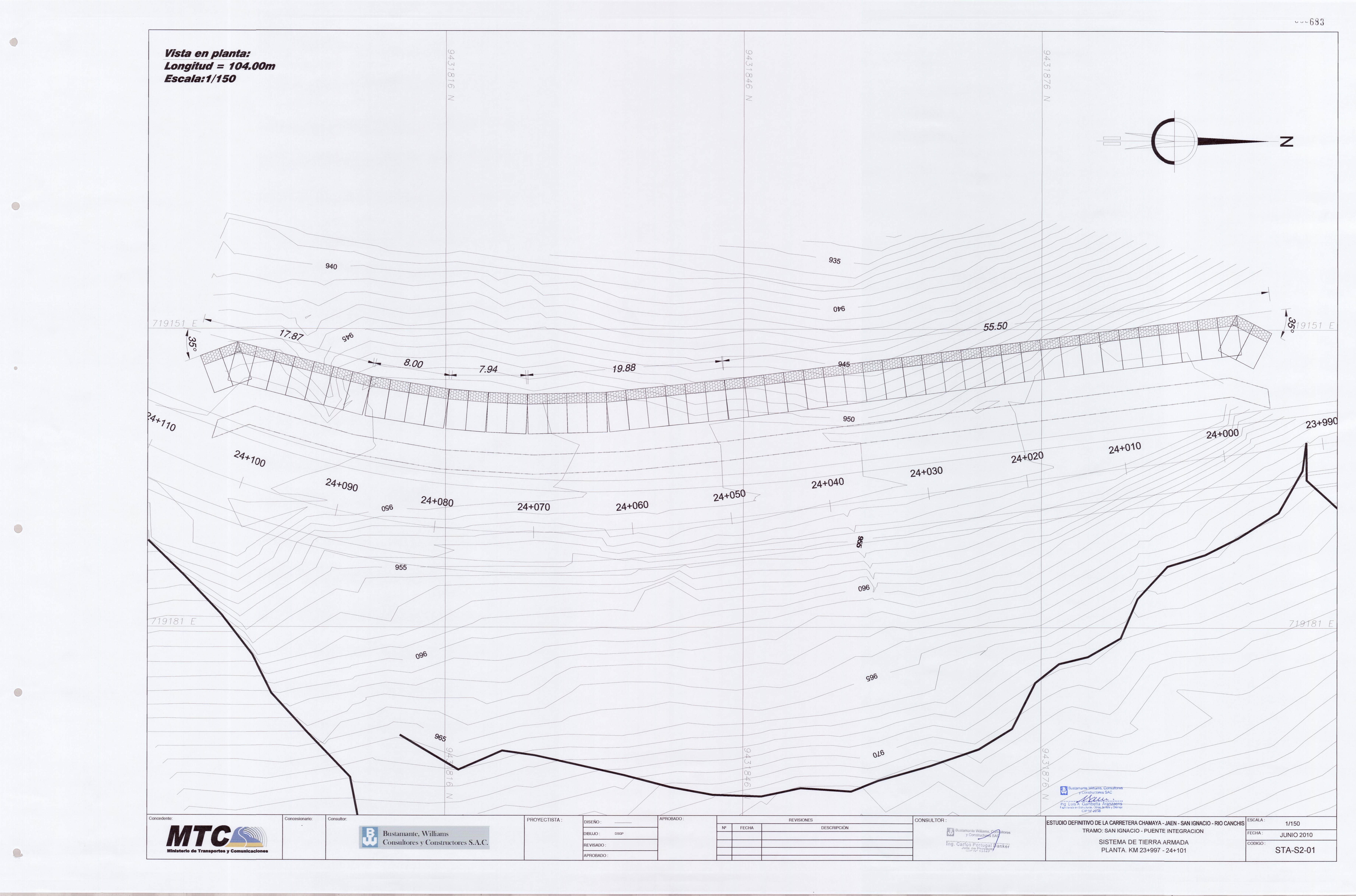Click station label 24+100
This screenshot has height=896, width=1356.
[x=250, y=459]
